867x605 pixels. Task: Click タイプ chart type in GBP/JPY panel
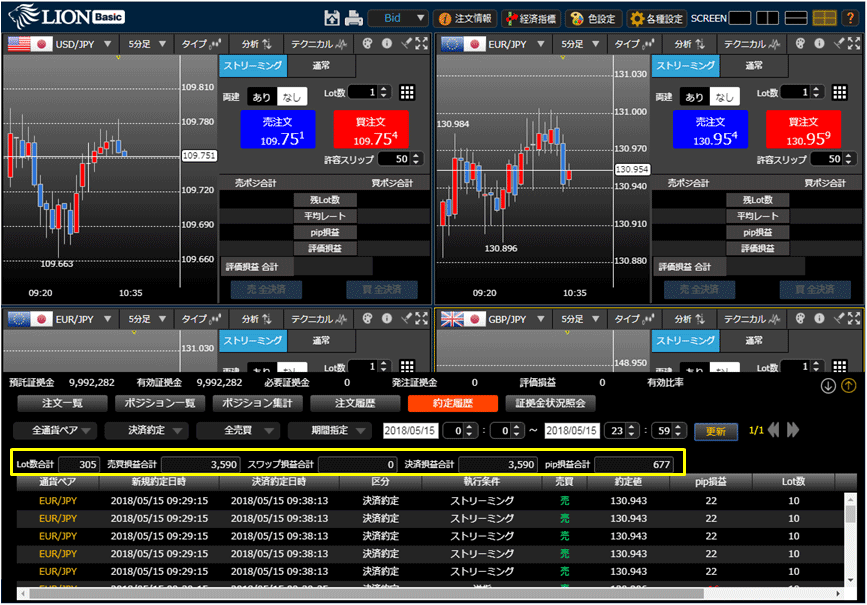[x=634, y=319]
